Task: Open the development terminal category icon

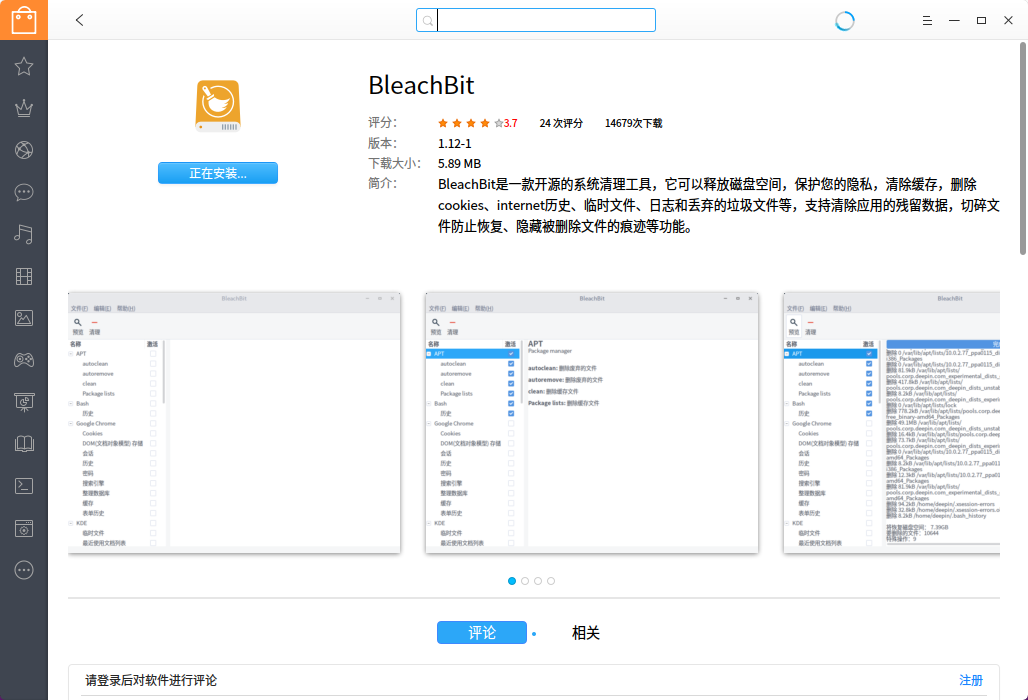Action: [x=24, y=486]
